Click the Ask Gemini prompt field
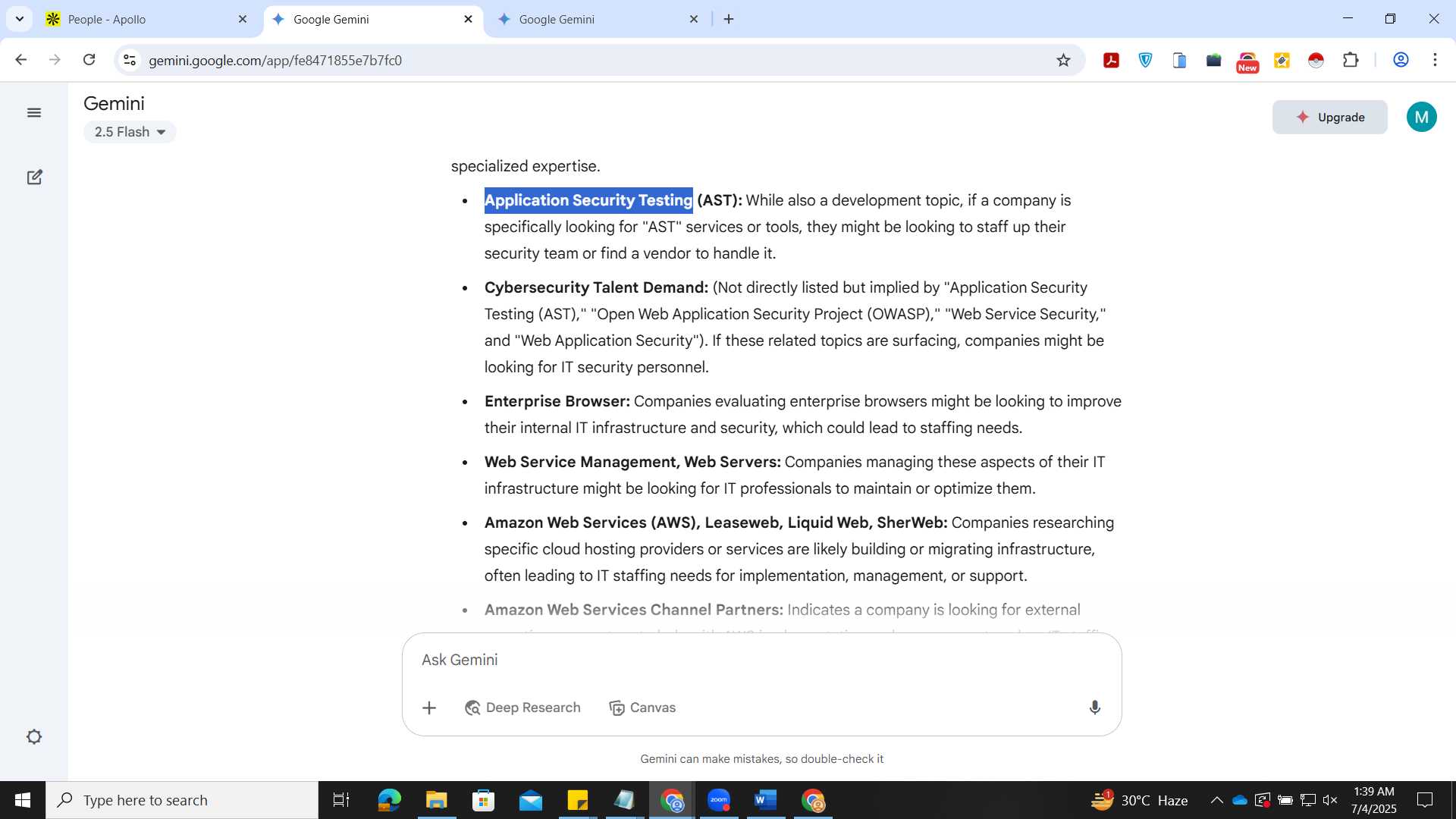The height and width of the screenshot is (819, 1456). click(761, 660)
